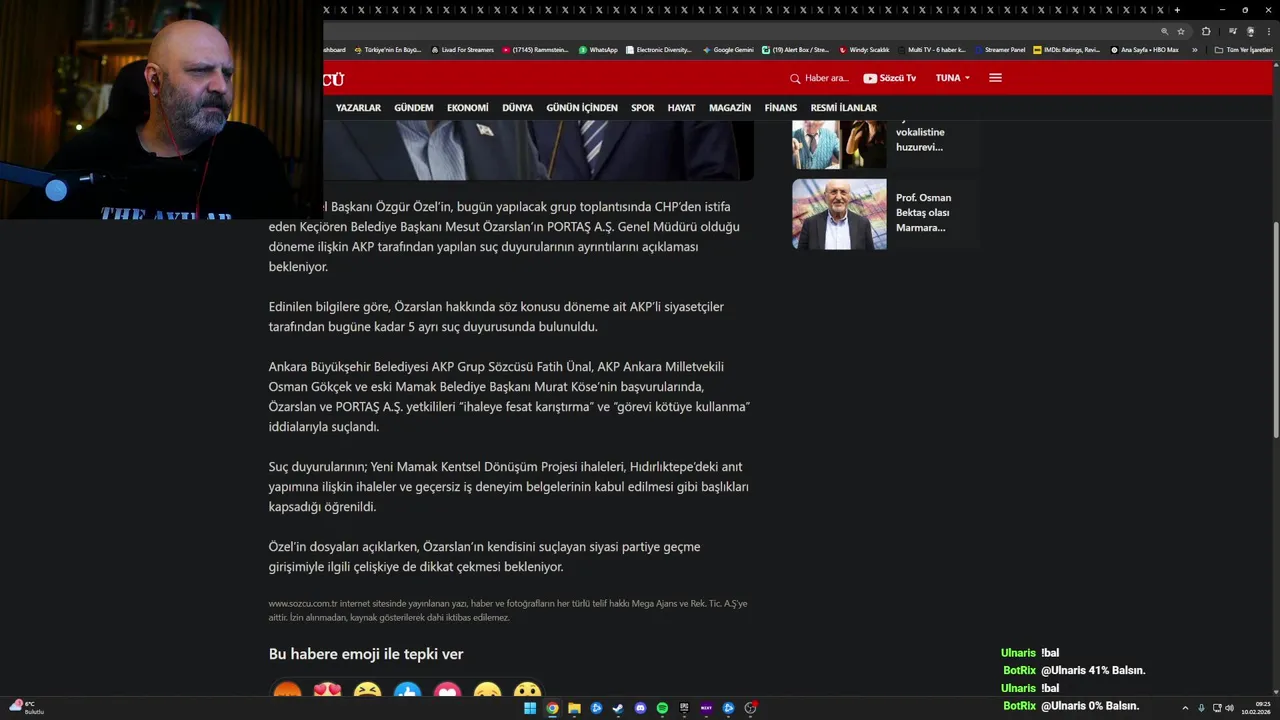
Task: Switch to Chrome in the taskbar
Action: point(552,708)
